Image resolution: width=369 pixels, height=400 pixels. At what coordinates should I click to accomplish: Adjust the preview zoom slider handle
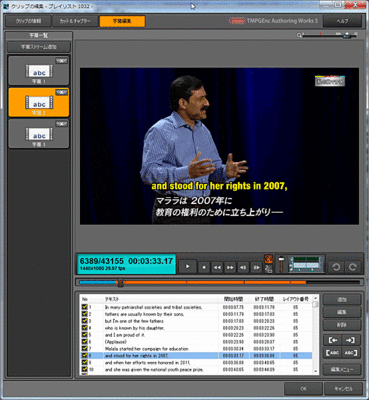point(347,35)
